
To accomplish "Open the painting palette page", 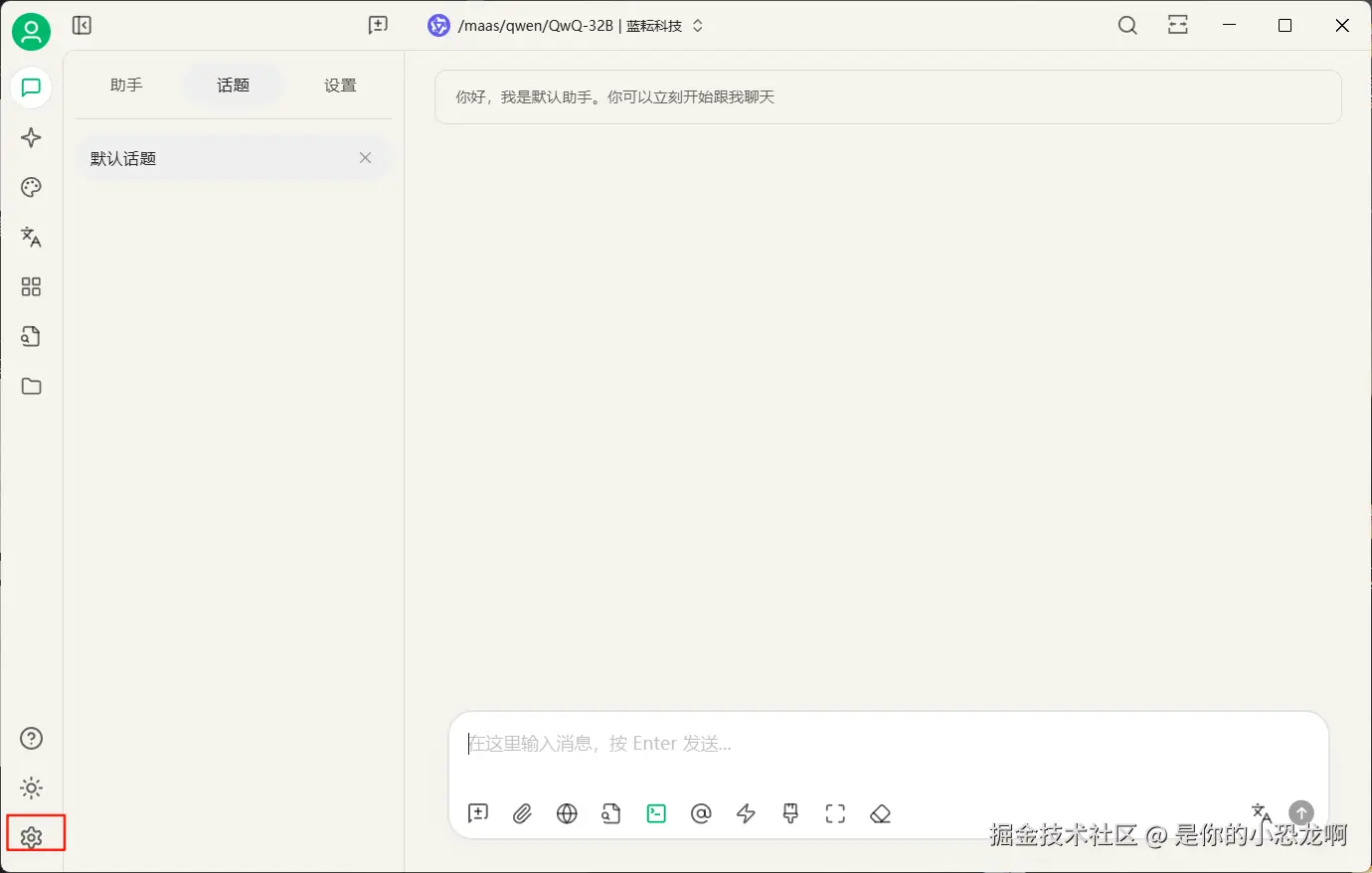I will coord(31,187).
